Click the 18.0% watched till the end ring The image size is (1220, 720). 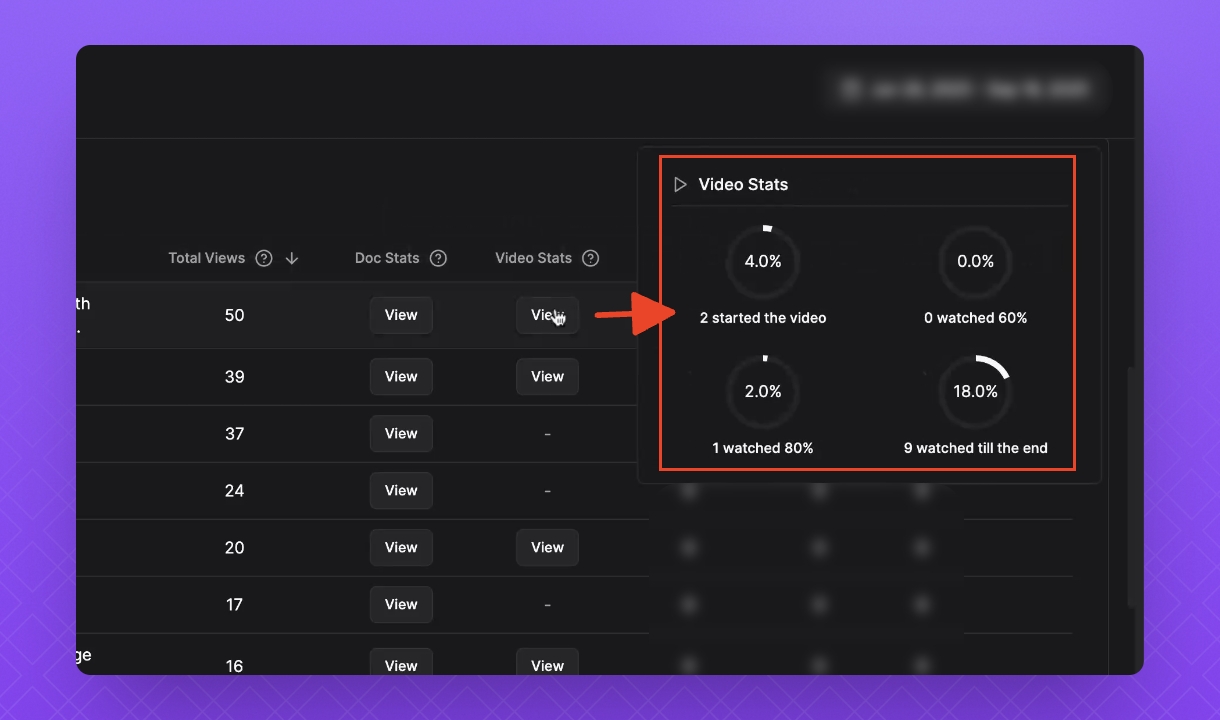[976, 391]
